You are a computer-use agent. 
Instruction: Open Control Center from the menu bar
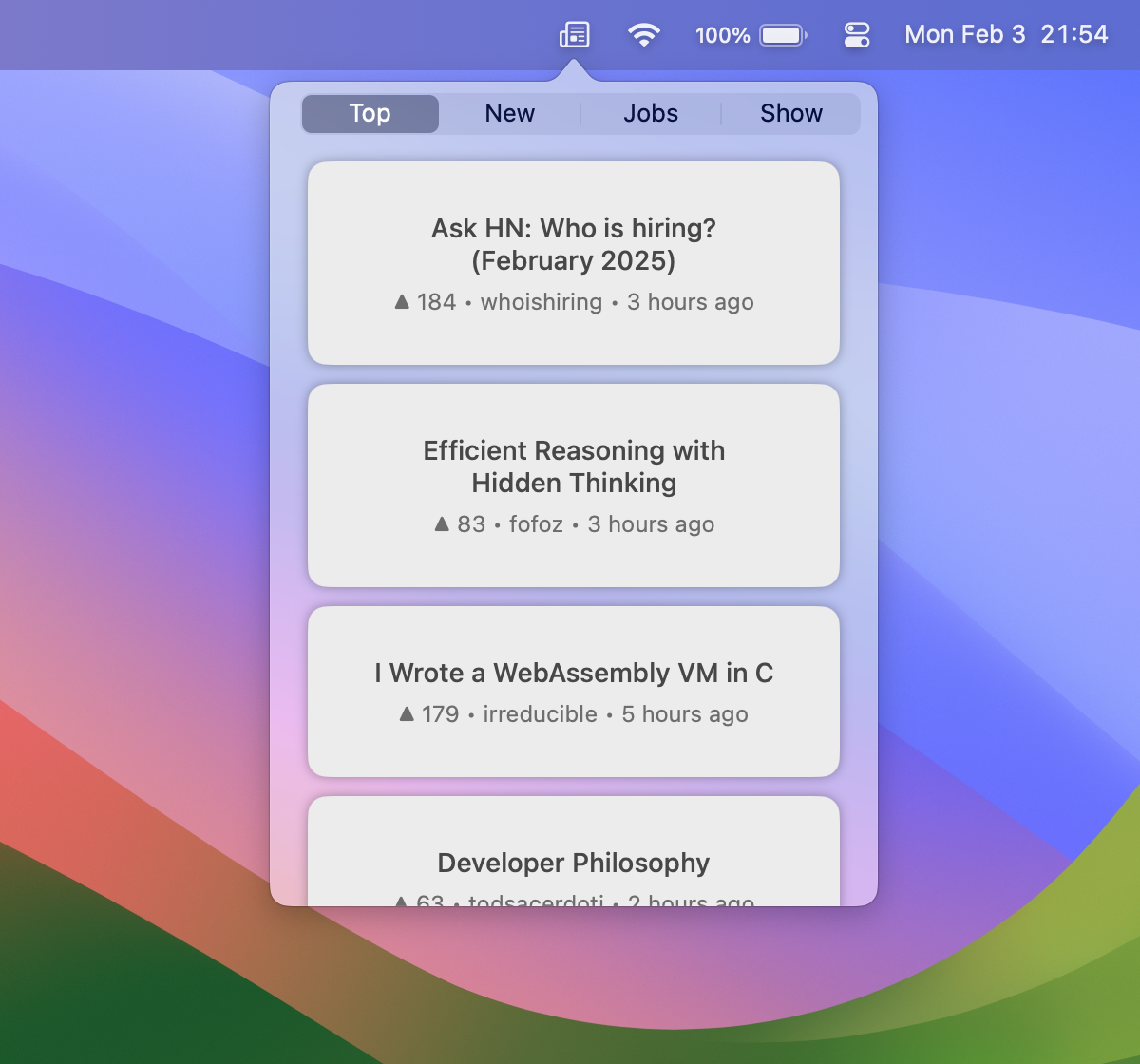tap(855, 34)
